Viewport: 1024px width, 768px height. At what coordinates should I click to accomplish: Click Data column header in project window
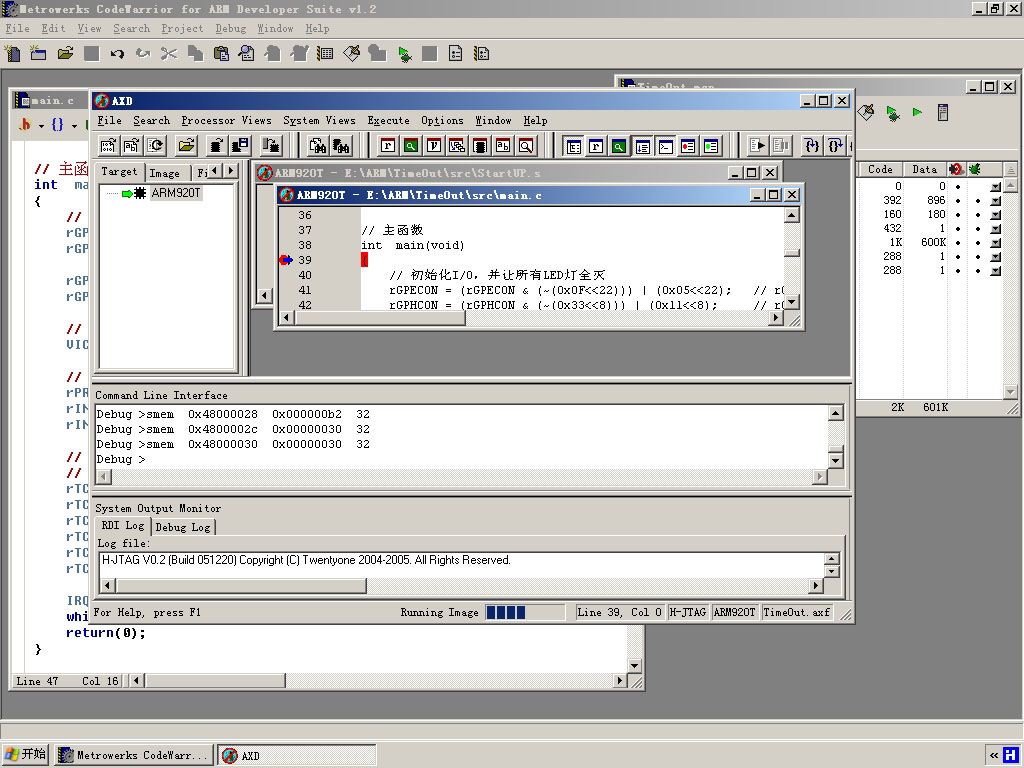(x=925, y=169)
